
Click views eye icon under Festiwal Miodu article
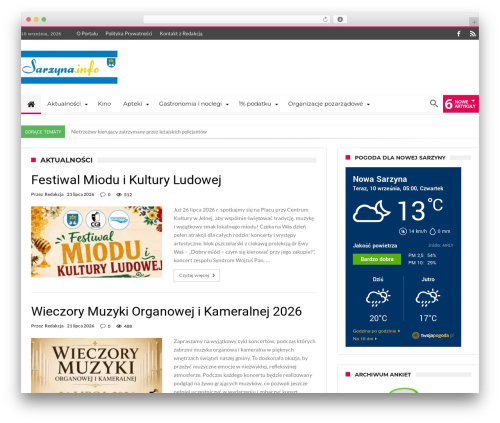119,194
